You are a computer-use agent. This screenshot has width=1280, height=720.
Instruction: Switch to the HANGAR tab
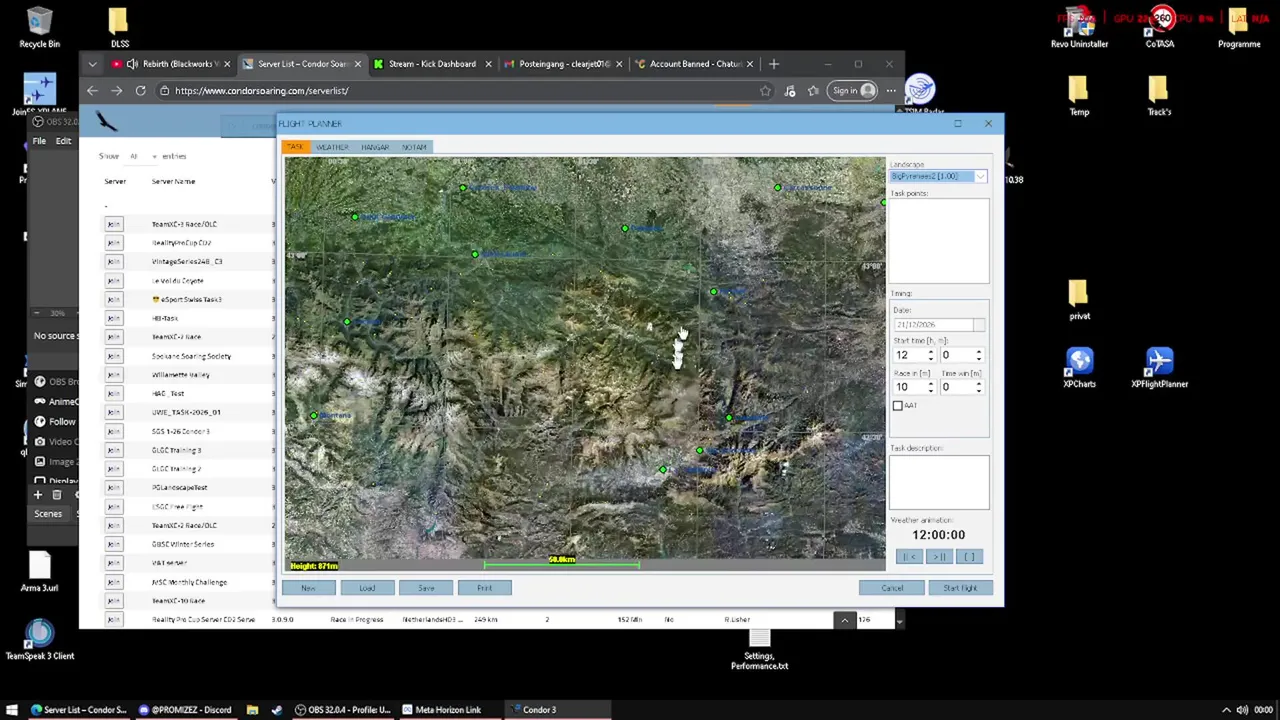[375, 147]
